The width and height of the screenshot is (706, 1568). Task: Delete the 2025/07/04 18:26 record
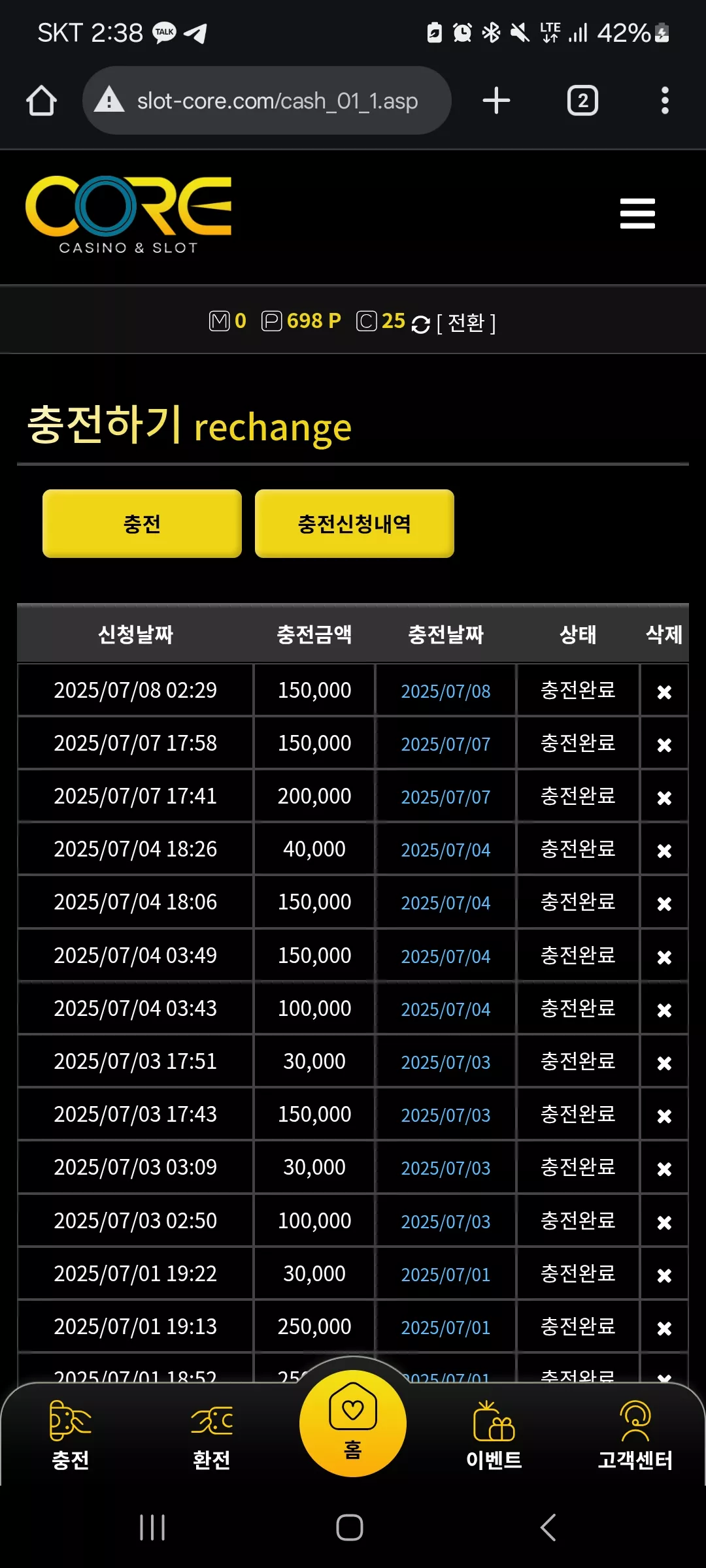tap(664, 851)
